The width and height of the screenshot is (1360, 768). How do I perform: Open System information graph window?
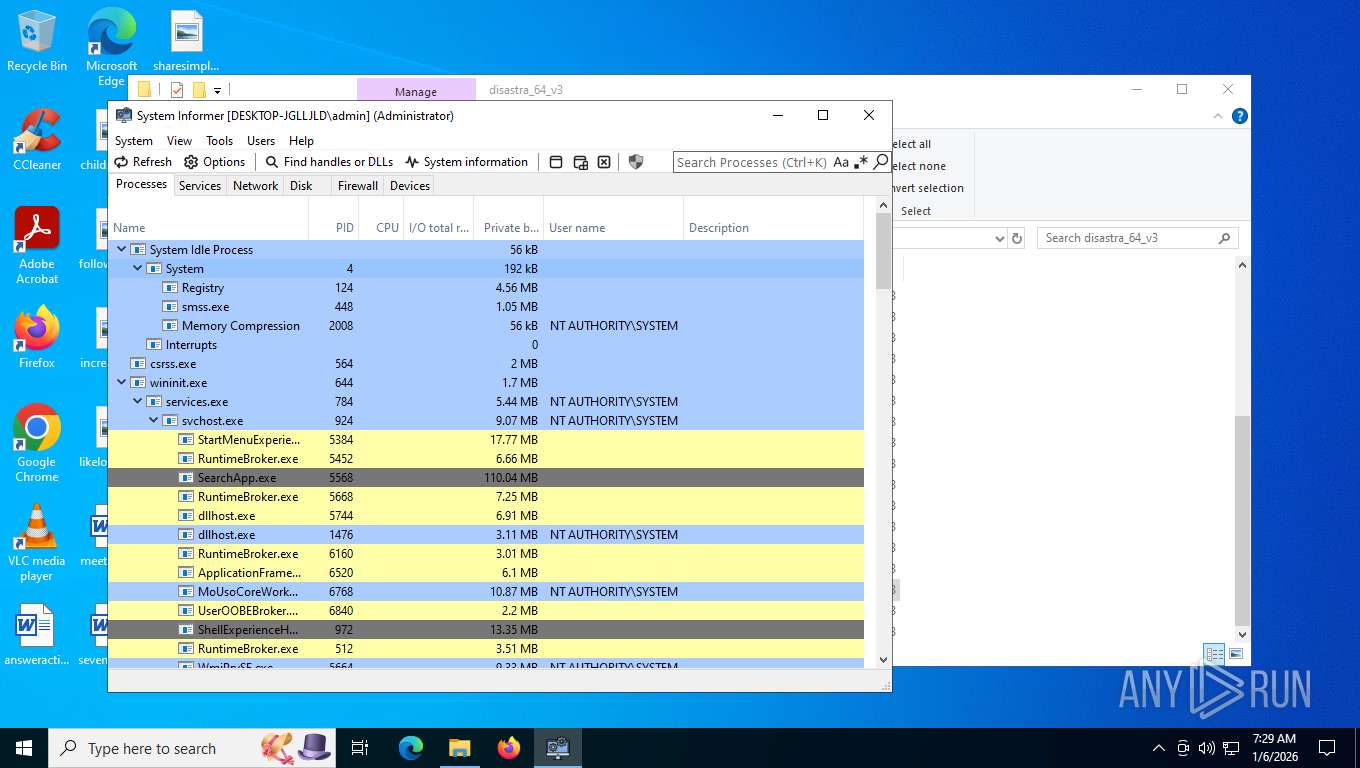point(466,162)
